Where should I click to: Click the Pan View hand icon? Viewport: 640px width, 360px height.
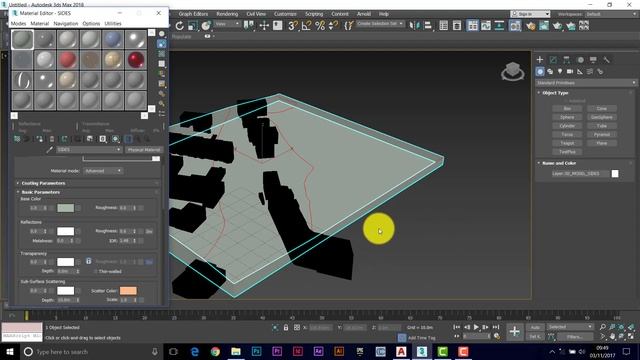pyautogui.click(x=612, y=336)
